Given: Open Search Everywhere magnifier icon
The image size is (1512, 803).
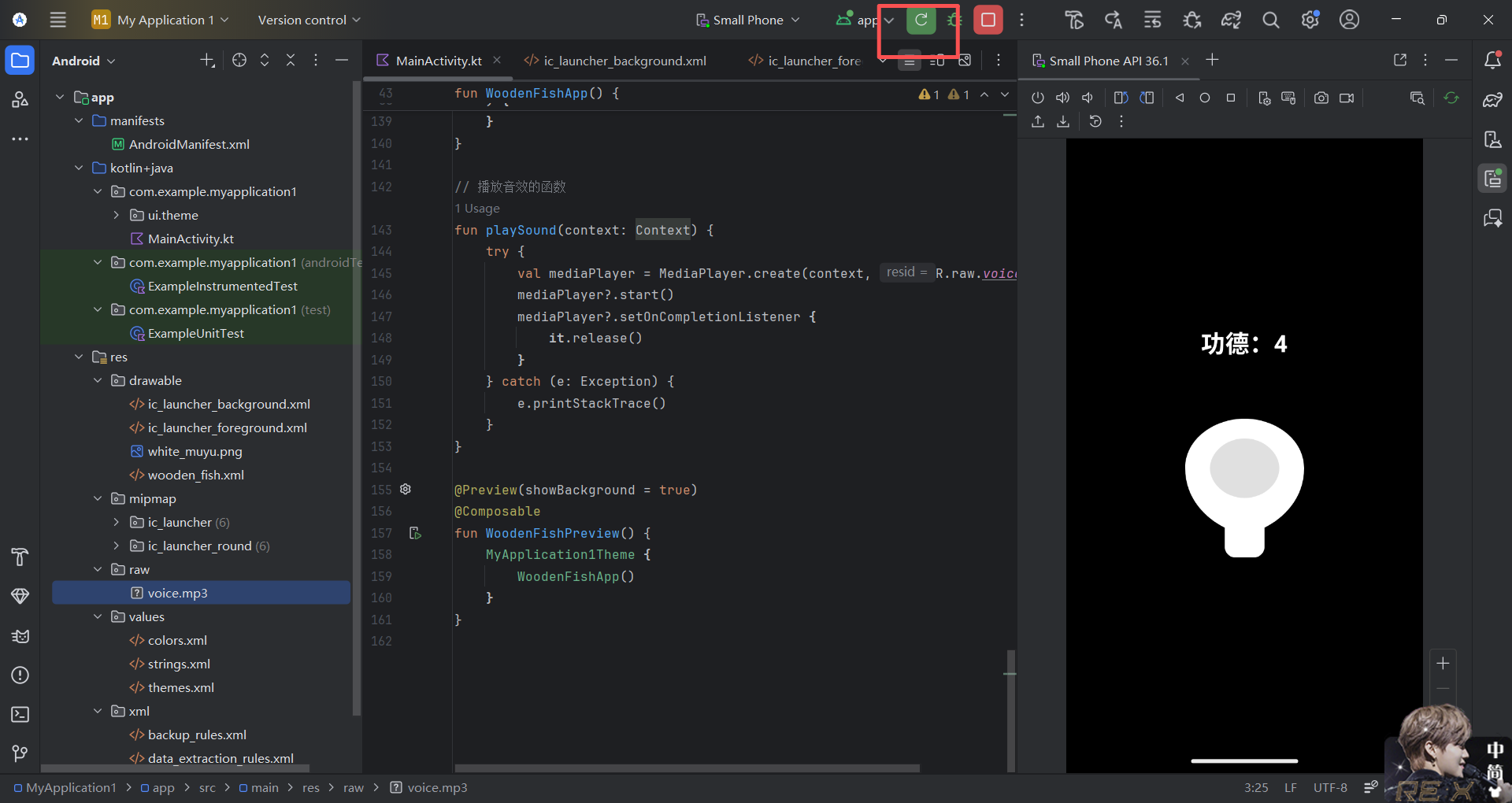Looking at the screenshot, I should tap(1270, 20).
